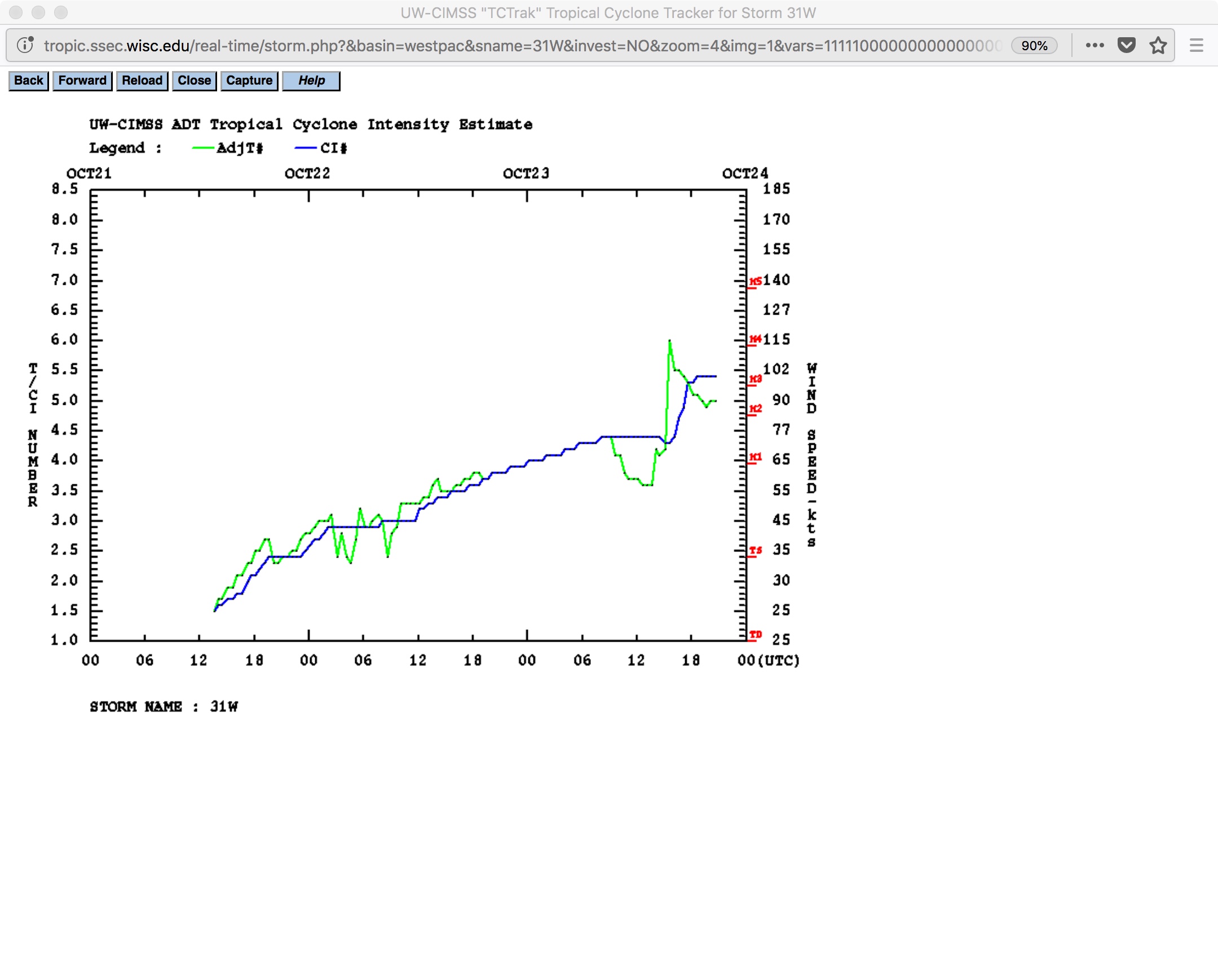Click the 8.5 value on T/CI axis
Screen dimensions: 1218x980
tap(64, 189)
